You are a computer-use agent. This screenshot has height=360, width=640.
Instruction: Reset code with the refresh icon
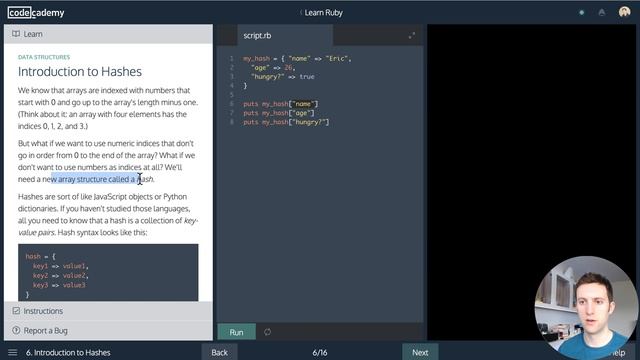pyautogui.click(x=267, y=332)
